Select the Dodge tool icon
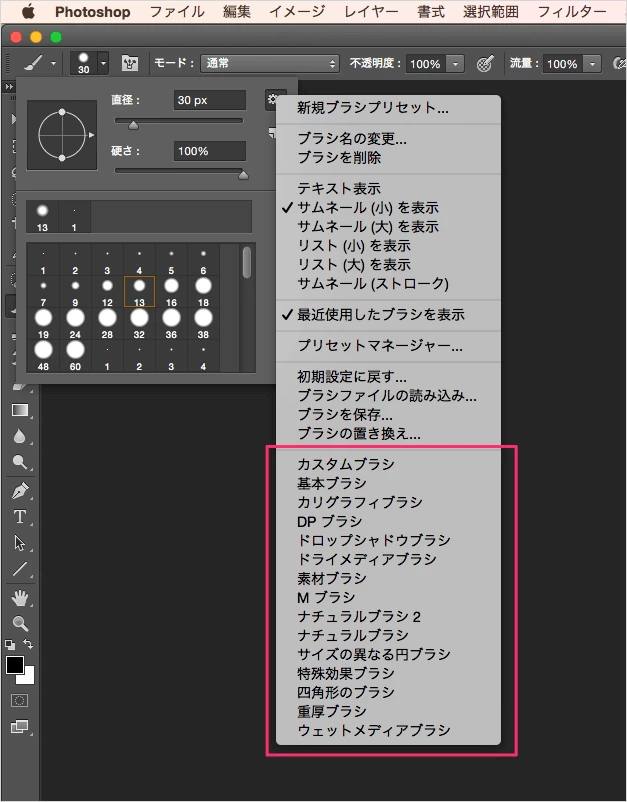The width and height of the screenshot is (627, 802). (20, 462)
